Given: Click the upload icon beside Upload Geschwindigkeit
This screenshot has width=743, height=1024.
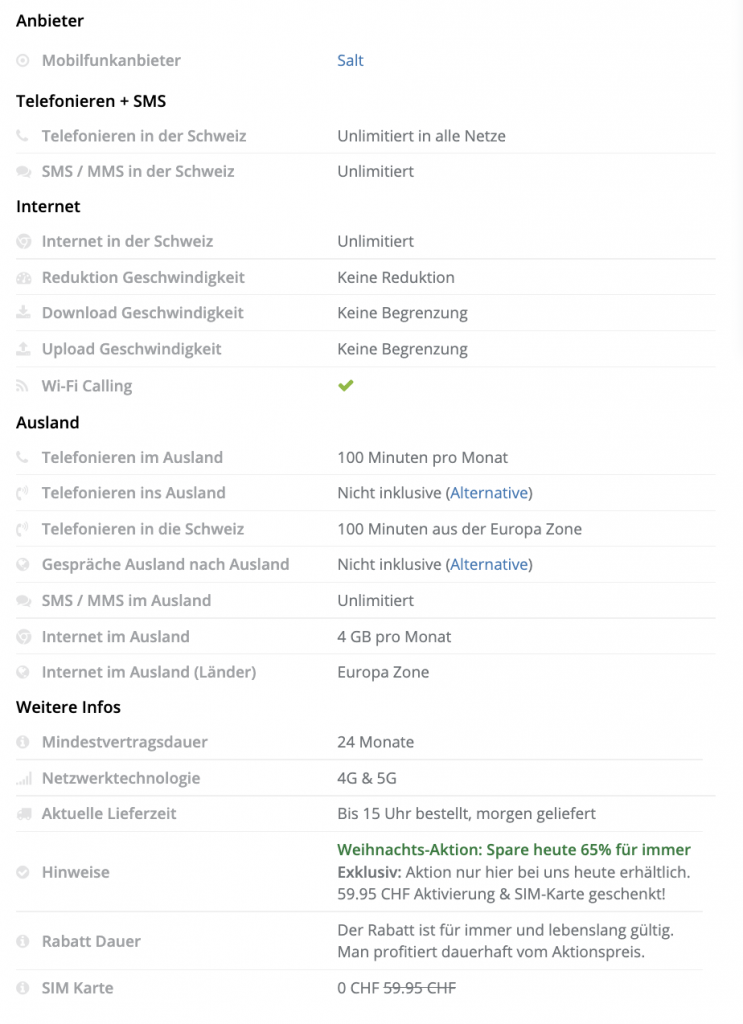Looking at the screenshot, I should pos(23,349).
